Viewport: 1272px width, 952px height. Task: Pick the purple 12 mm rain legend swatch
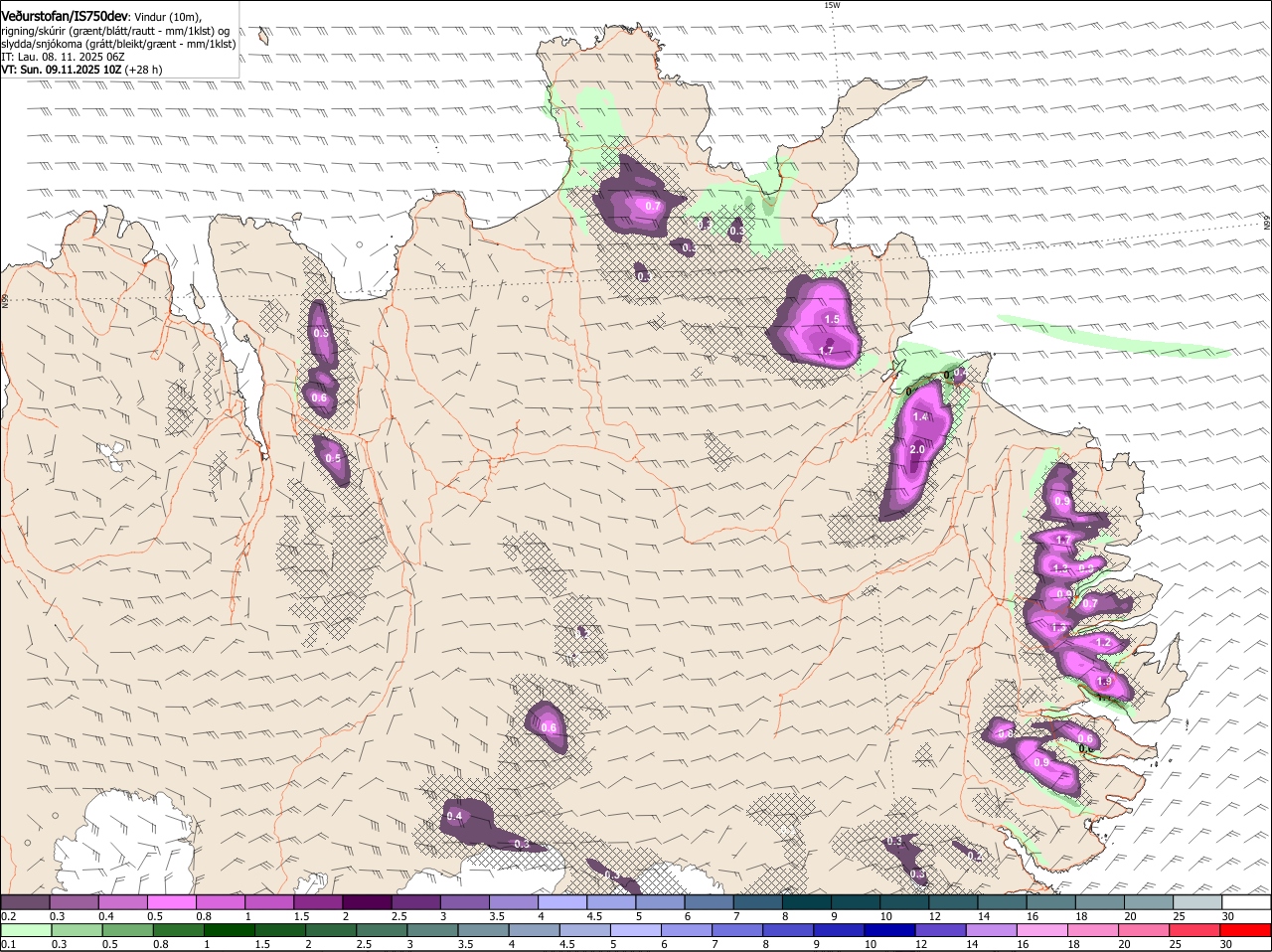point(940,931)
